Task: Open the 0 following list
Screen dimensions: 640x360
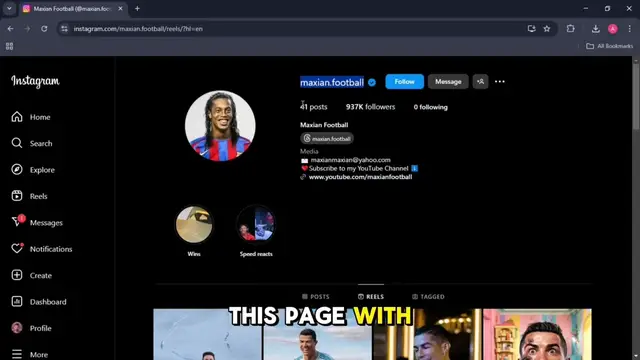Action: click(430, 107)
